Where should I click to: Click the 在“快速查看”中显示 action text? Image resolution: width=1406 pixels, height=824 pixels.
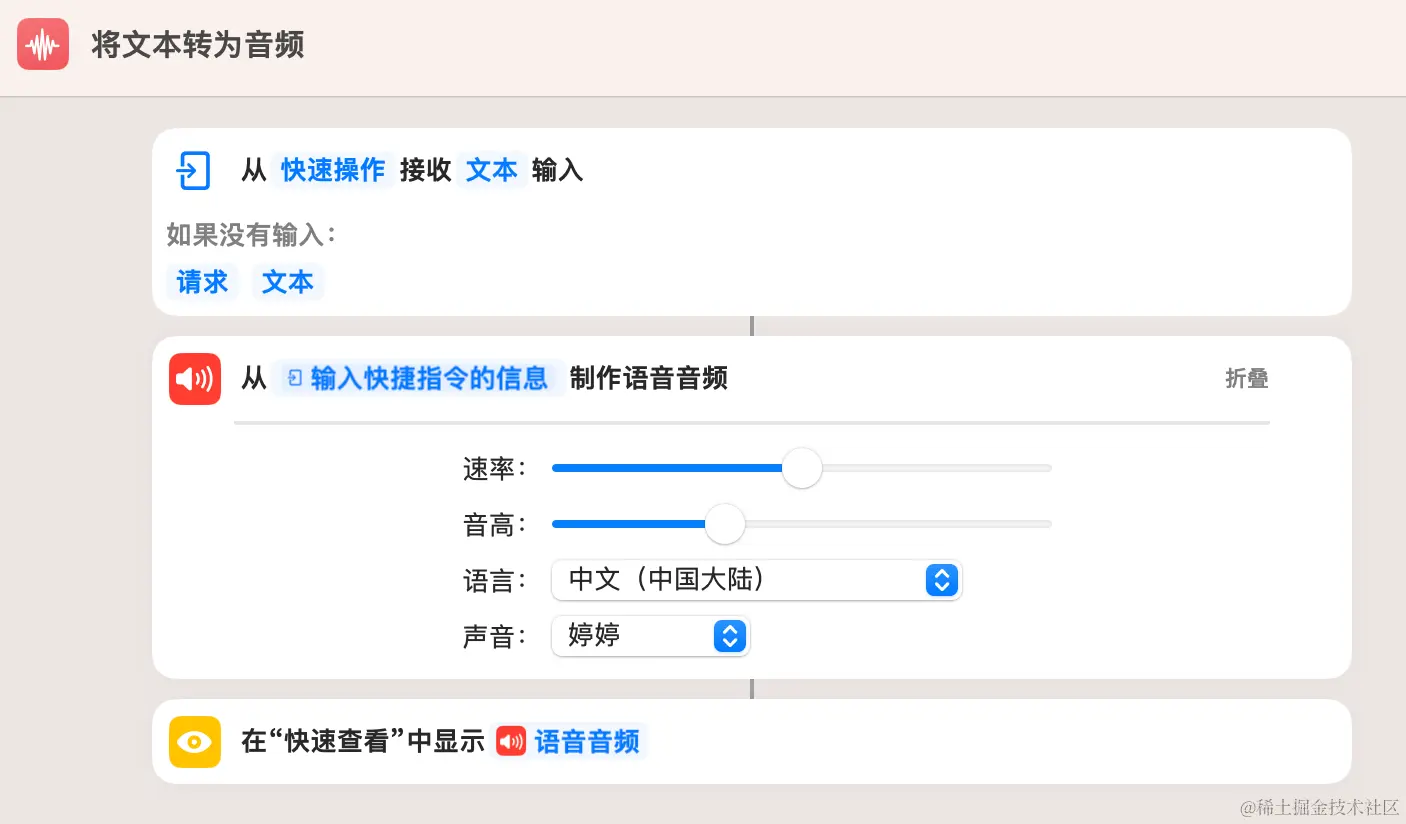[x=363, y=742]
